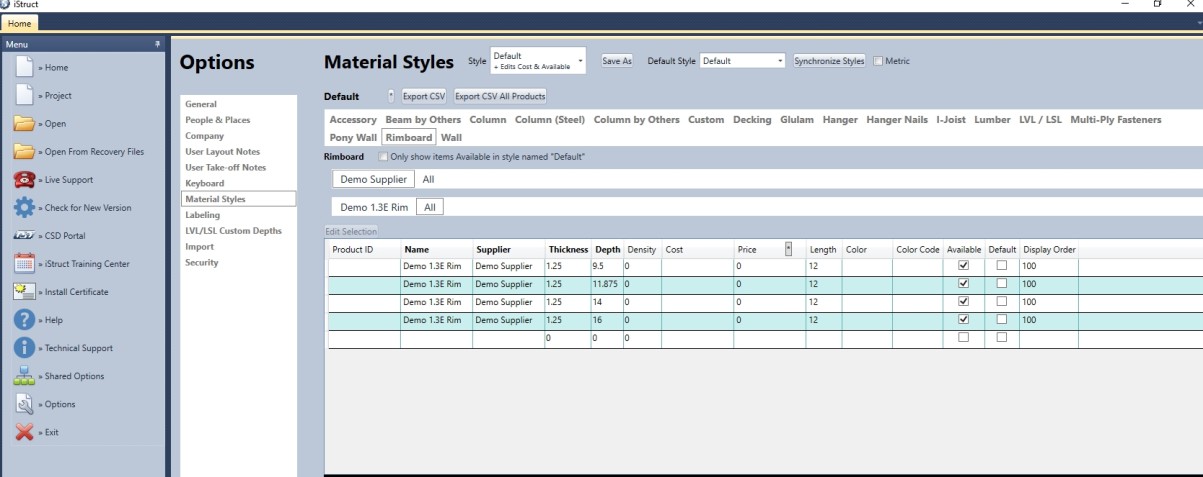This screenshot has width=1203, height=477.
Task: Click the Open From Recovery Files folder icon
Action: point(25,152)
